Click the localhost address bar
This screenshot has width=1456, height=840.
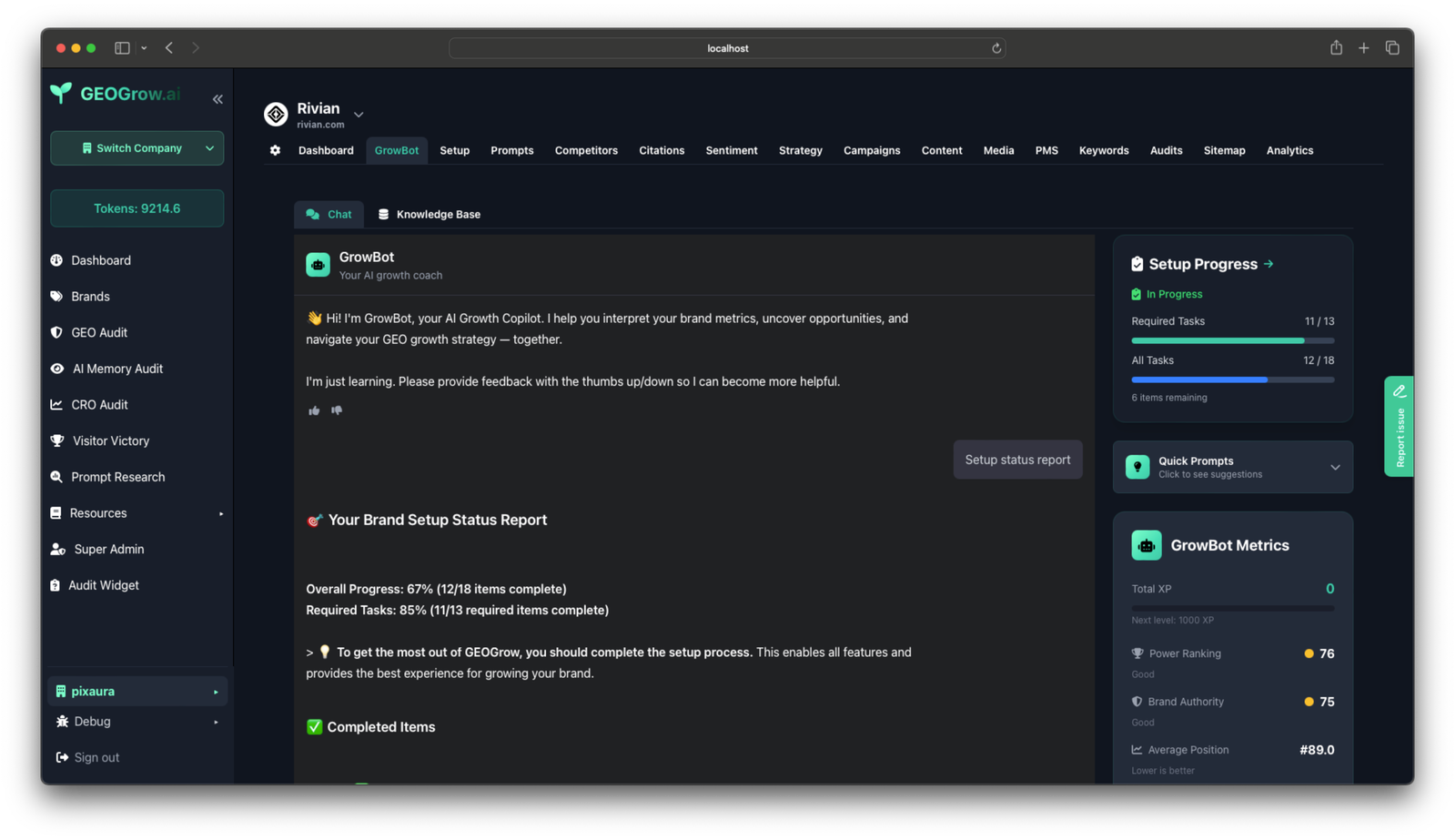coord(727,48)
